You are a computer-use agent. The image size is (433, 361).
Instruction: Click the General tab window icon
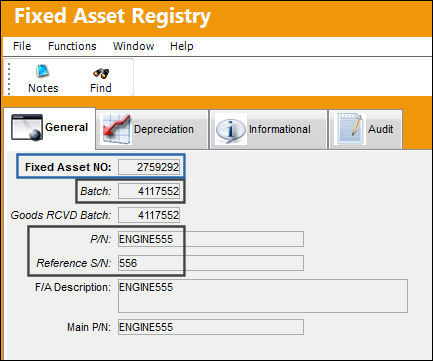(x=27, y=127)
